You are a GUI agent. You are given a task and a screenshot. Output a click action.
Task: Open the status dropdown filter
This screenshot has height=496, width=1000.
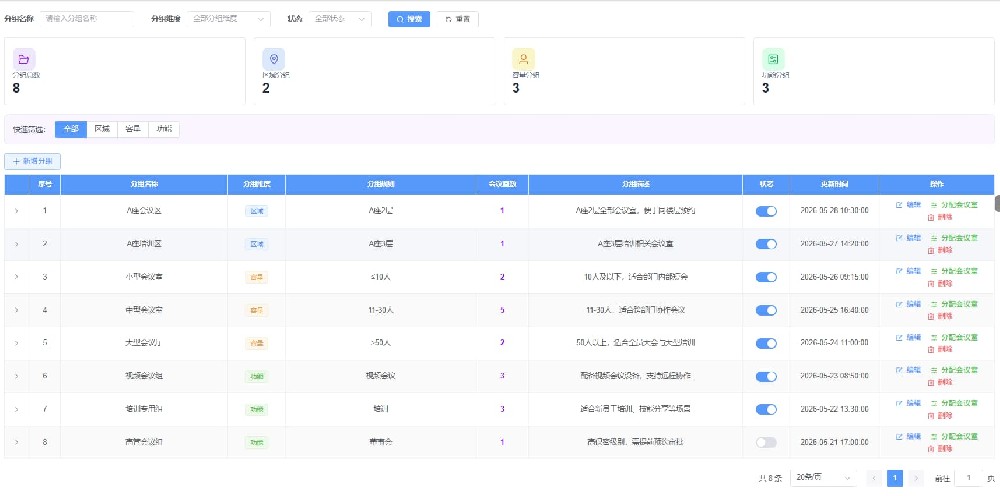point(340,19)
